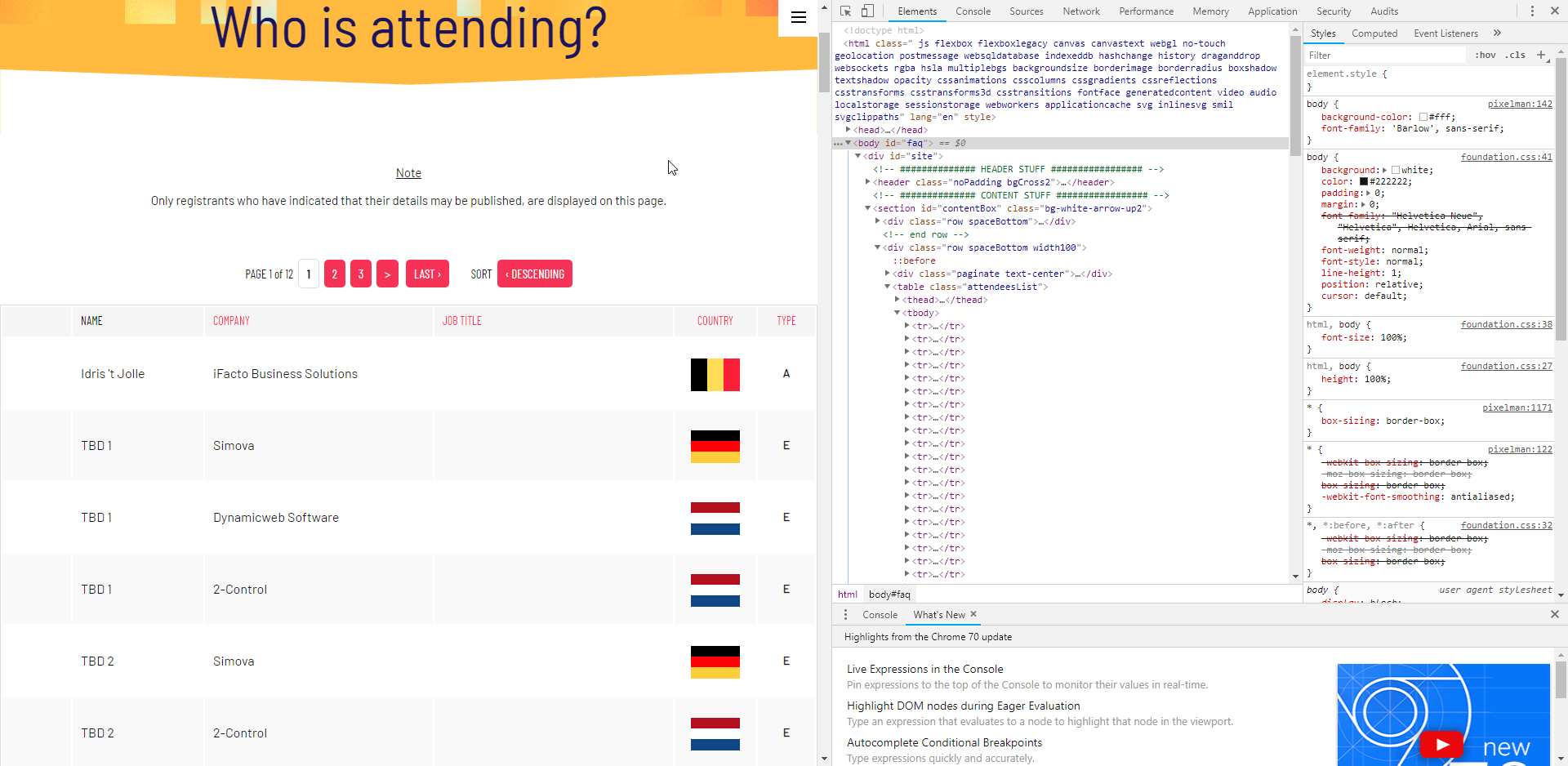This screenshot has width=1568, height=766.
Task: Add a new style rule with the plus icon
Action: (1542, 55)
